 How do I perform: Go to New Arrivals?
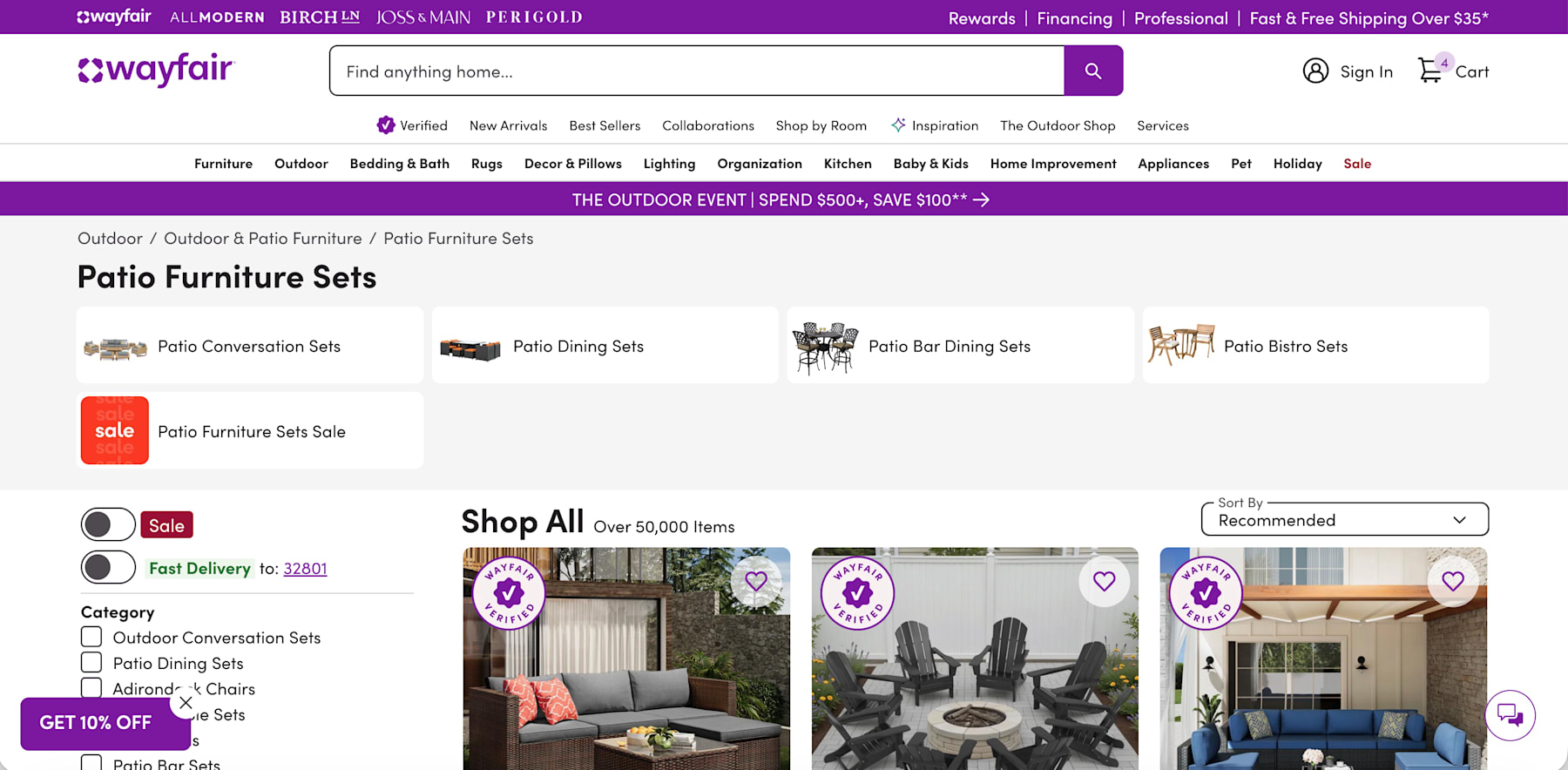(x=509, y=125)
